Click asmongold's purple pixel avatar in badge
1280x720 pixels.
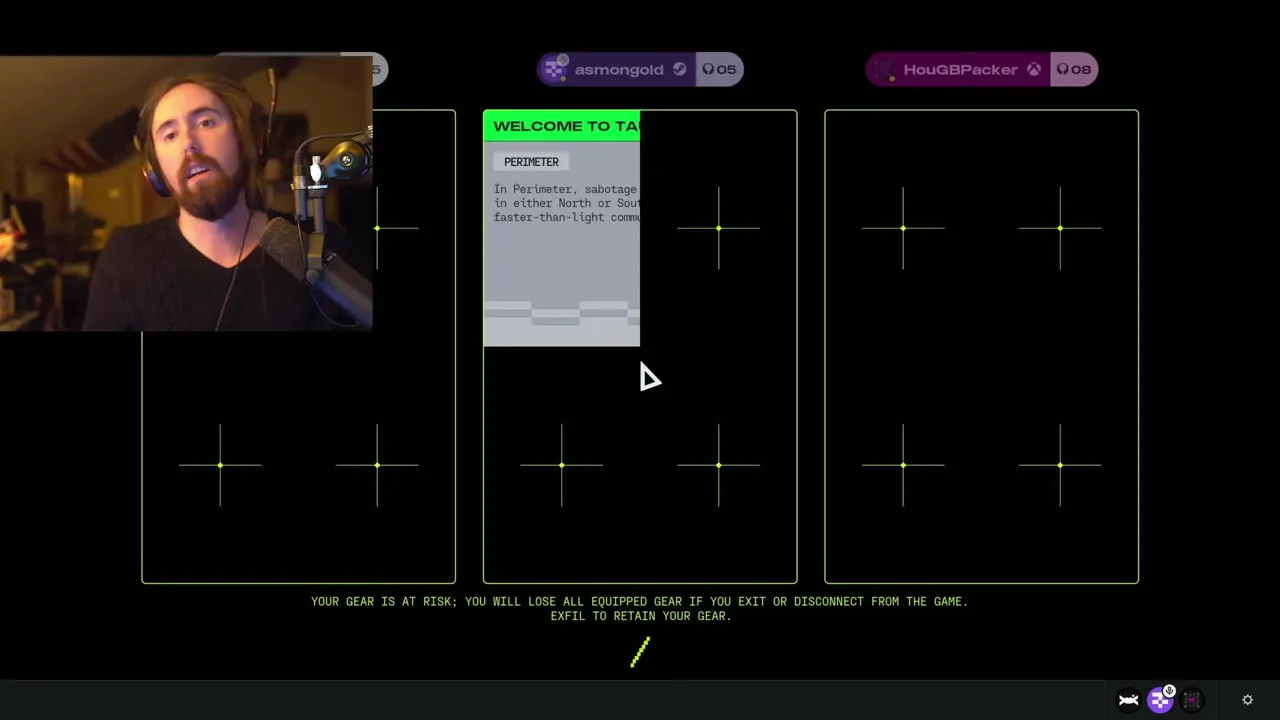tap(554, 69)
